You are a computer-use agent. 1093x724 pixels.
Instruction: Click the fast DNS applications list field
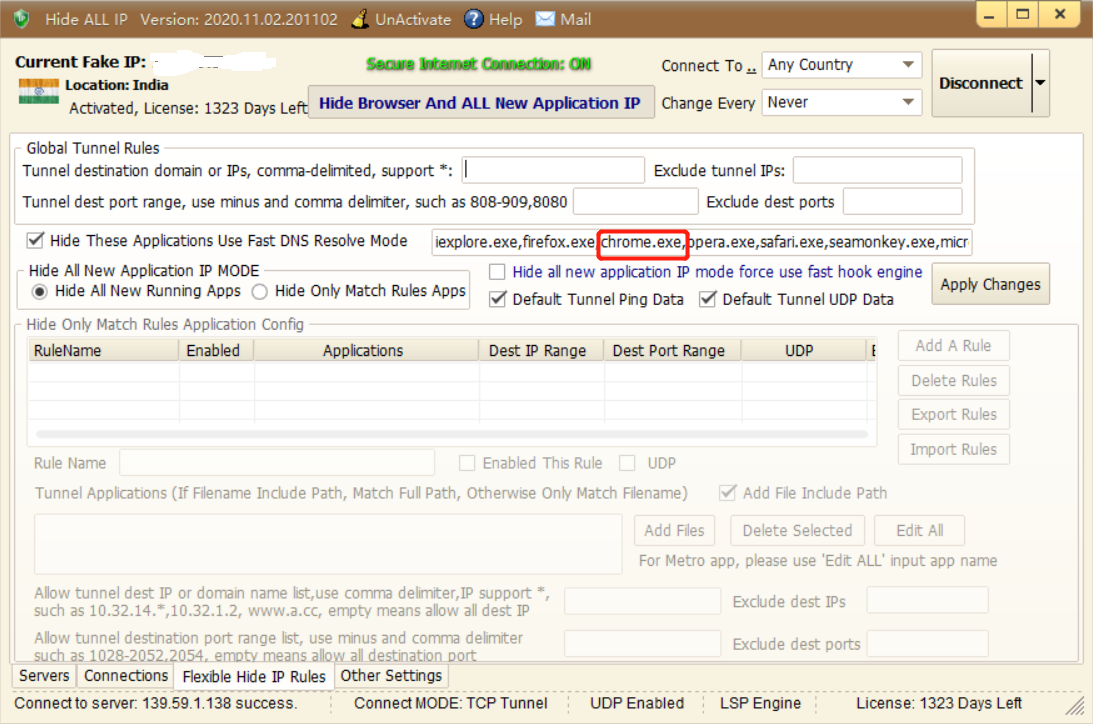tap(701, 242)
